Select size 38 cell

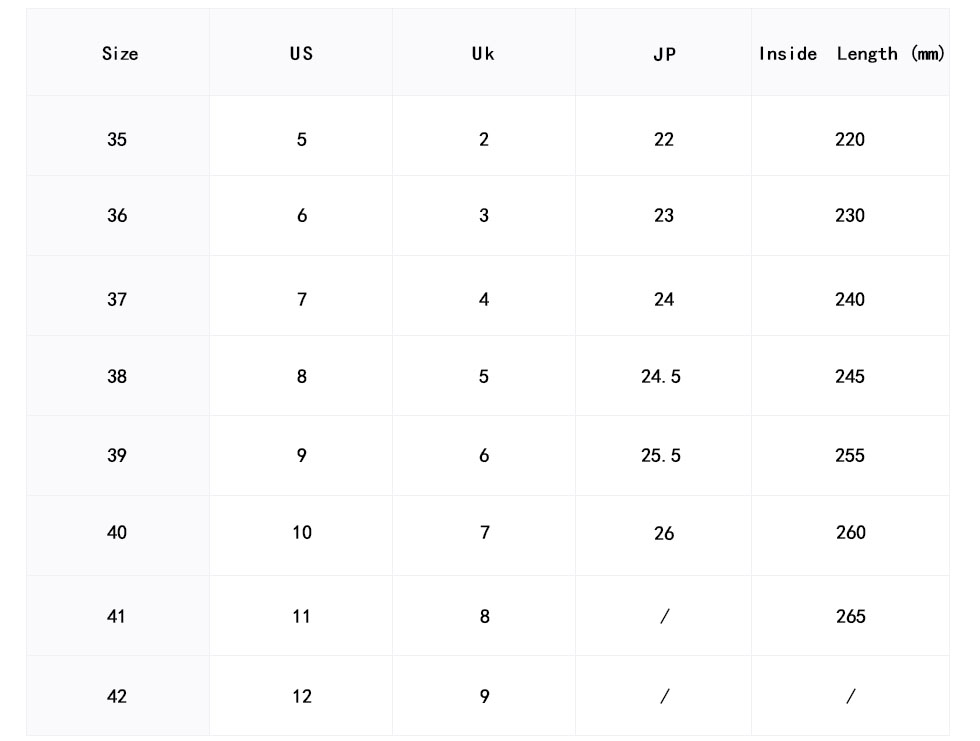117,377
